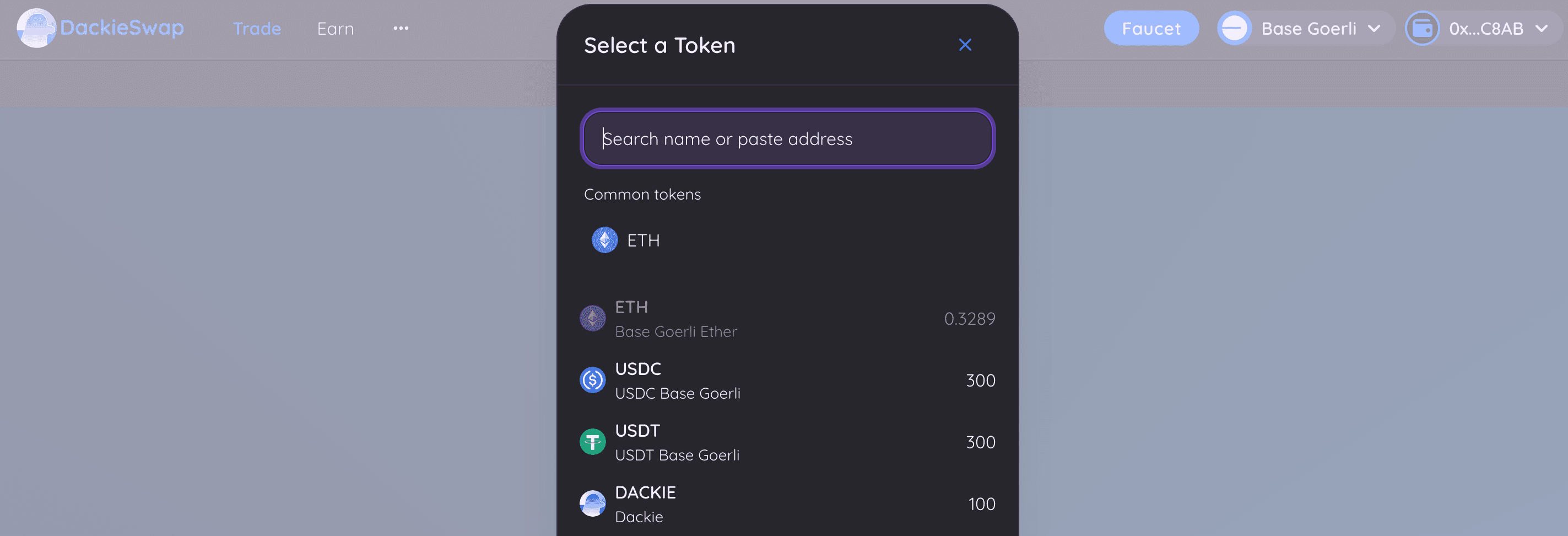Viewport: 1568px width, 536px height.
Task: Click the wallet icon next to 0x...C8AB
Action: click(1422, 29)
